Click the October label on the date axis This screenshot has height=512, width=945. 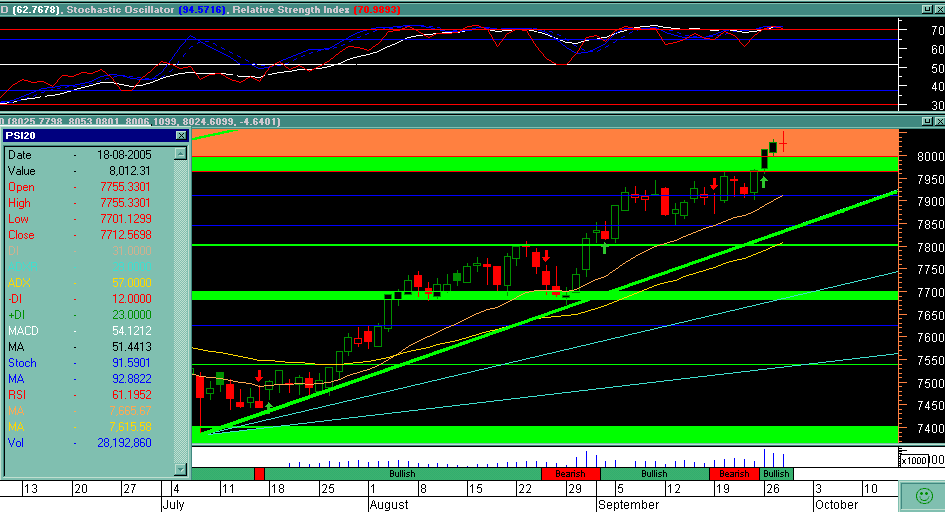pos(836,505)
